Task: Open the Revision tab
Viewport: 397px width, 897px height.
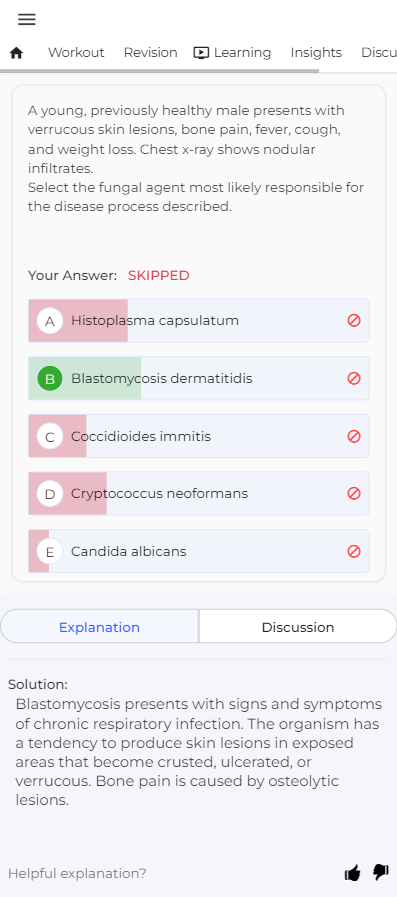Action: pyautogui.click(x=150, y=53)
